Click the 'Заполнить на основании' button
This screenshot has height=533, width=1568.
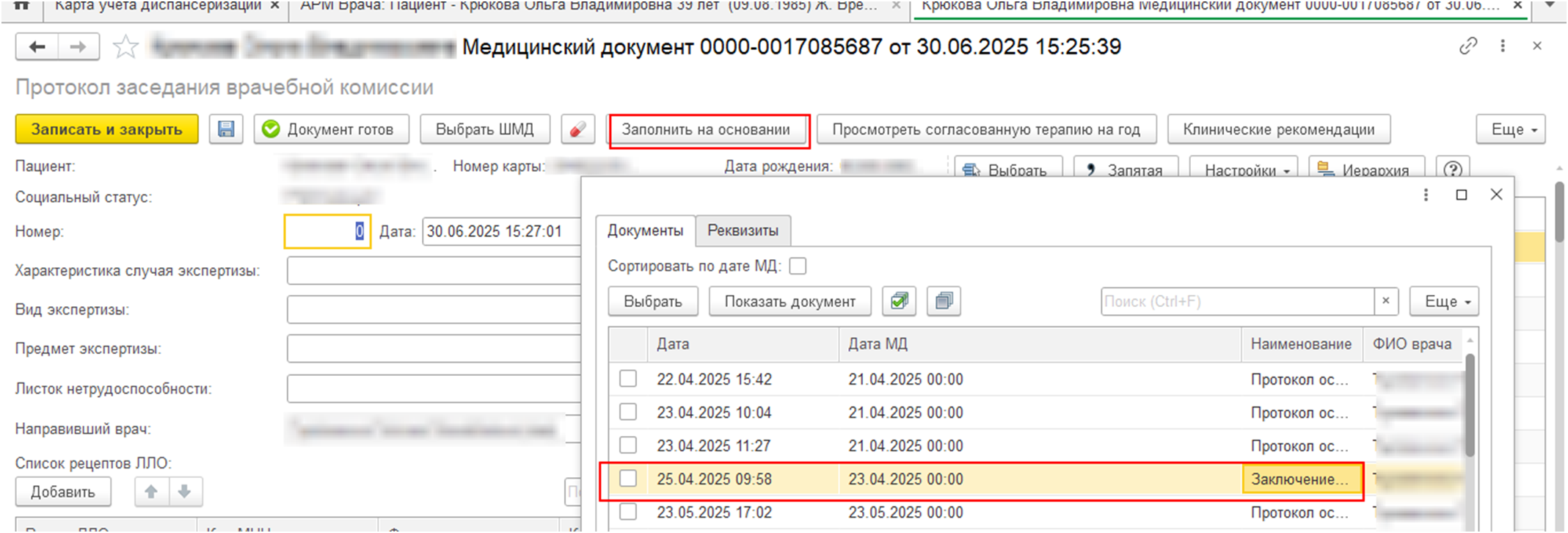(706, 129)
